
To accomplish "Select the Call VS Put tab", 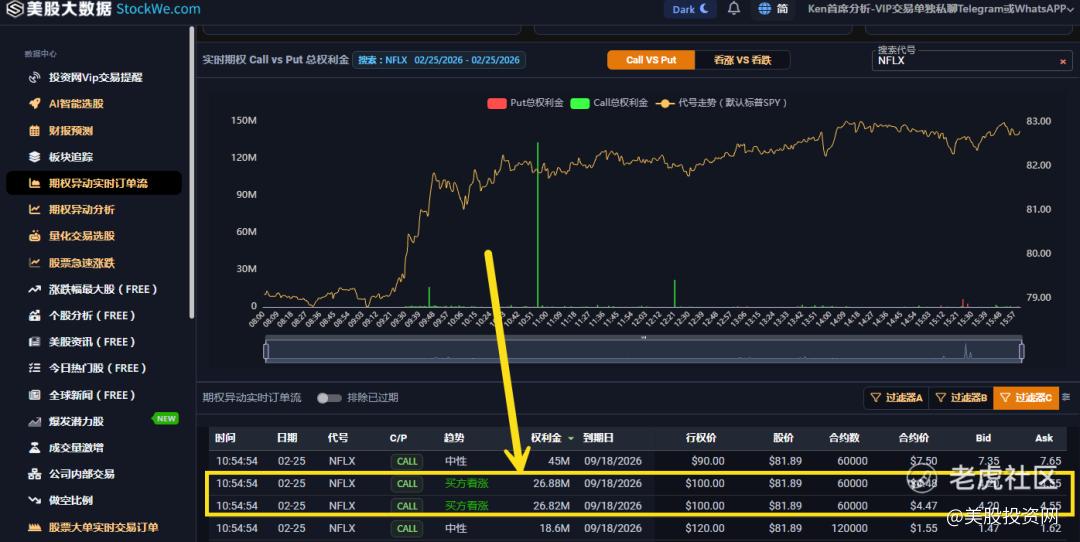I will pyautogui.click(x=651, y=60).
